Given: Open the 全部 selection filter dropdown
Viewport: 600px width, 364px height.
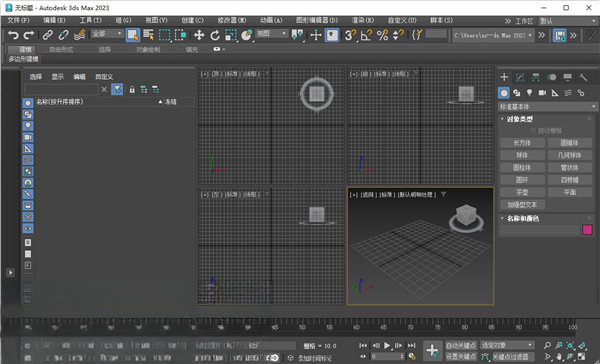Looking at the screenshot, I should click(107, 34).
